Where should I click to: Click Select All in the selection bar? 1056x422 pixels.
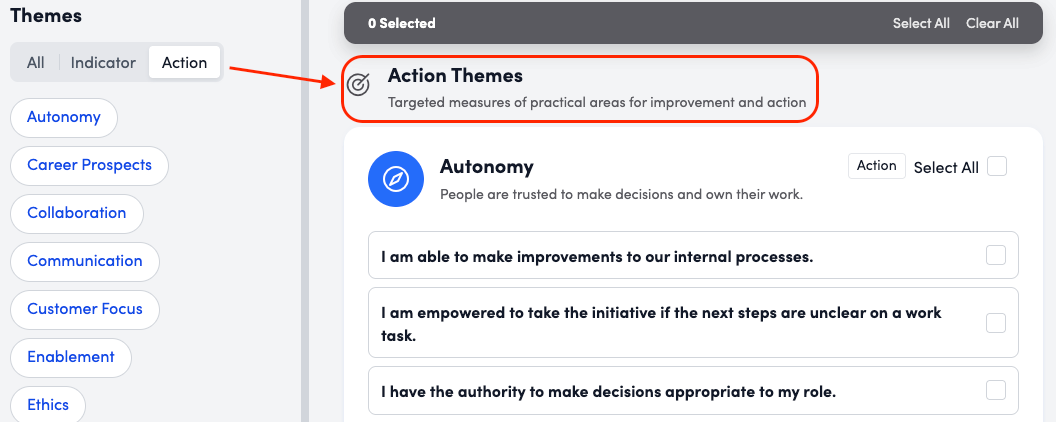tap(921, 23)
